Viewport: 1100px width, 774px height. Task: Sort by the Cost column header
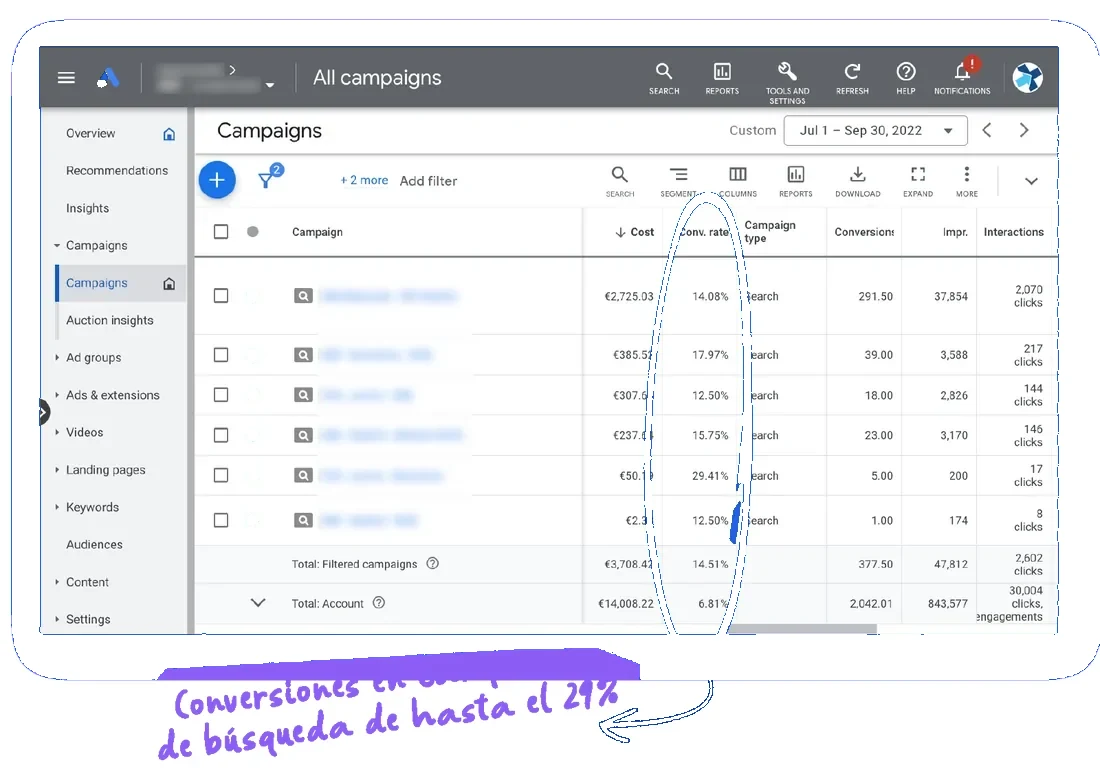click(x=634, y=232)
